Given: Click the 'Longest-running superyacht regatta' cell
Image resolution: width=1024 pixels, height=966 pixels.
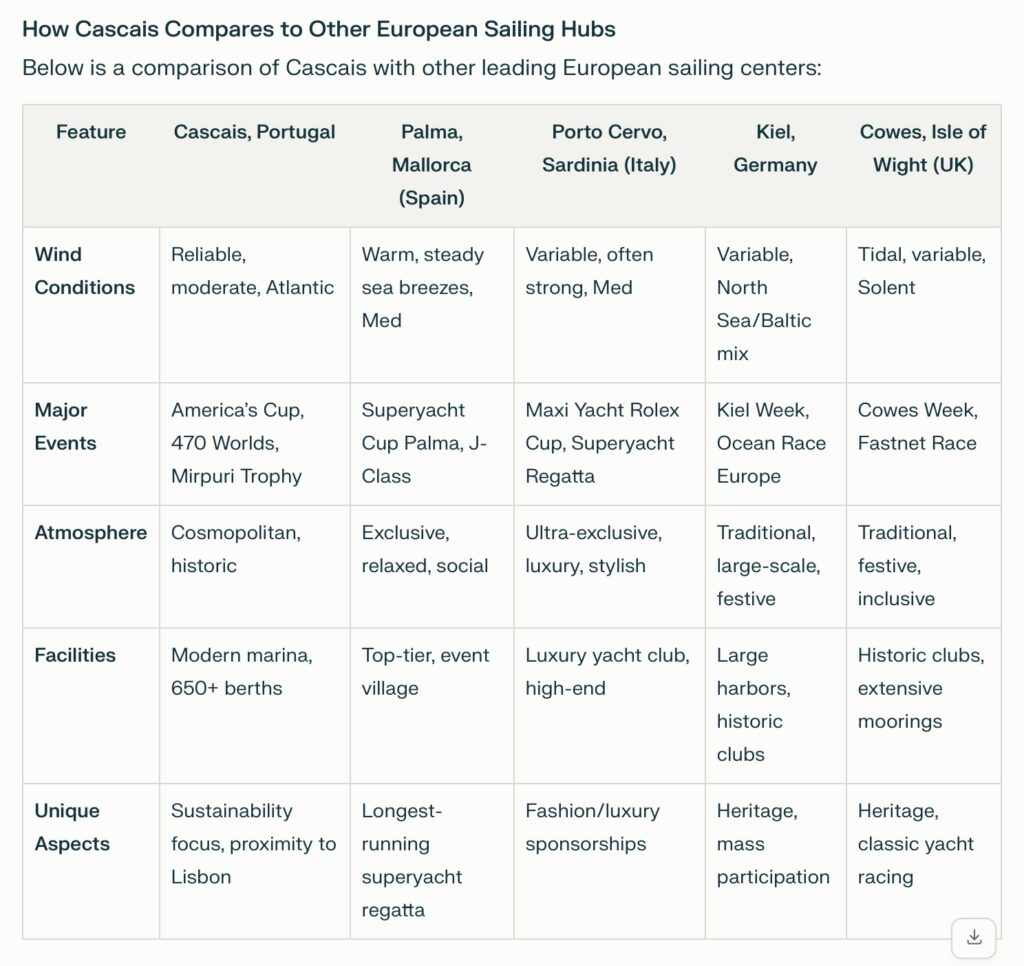Looking at the screenshot, I should coord(412,860).
